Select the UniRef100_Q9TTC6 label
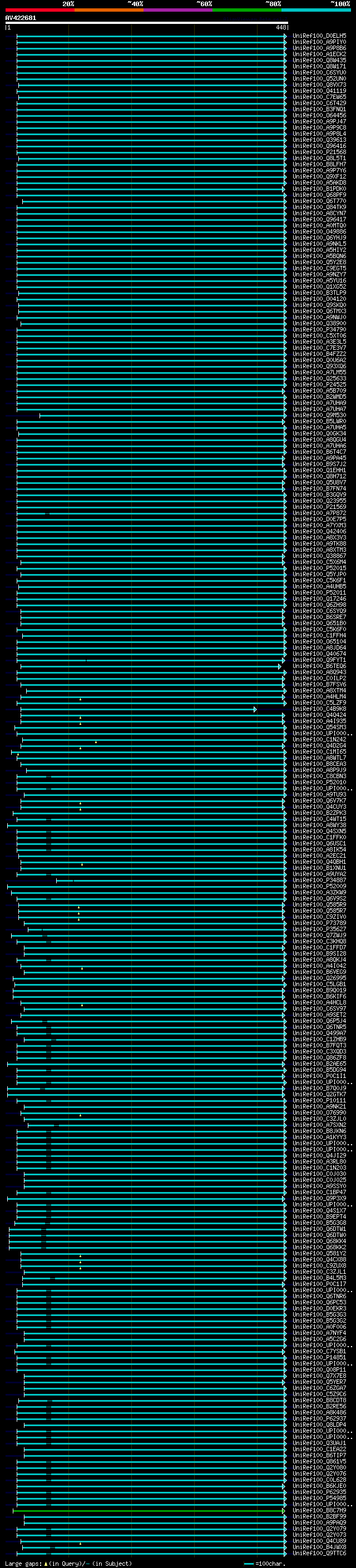 [319, 1554]
